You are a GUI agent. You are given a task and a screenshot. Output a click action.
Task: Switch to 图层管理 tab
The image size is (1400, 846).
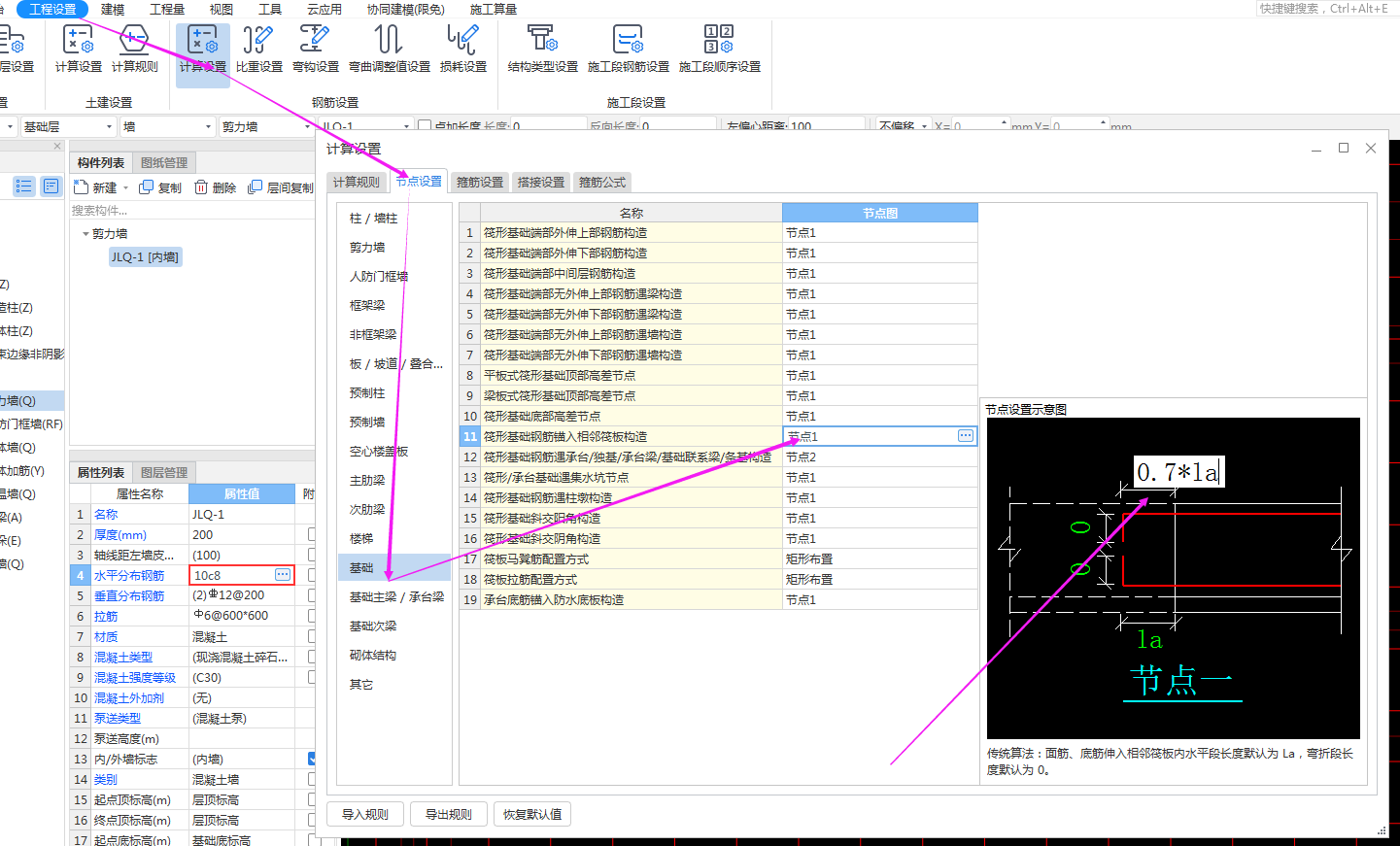[164, 472]
